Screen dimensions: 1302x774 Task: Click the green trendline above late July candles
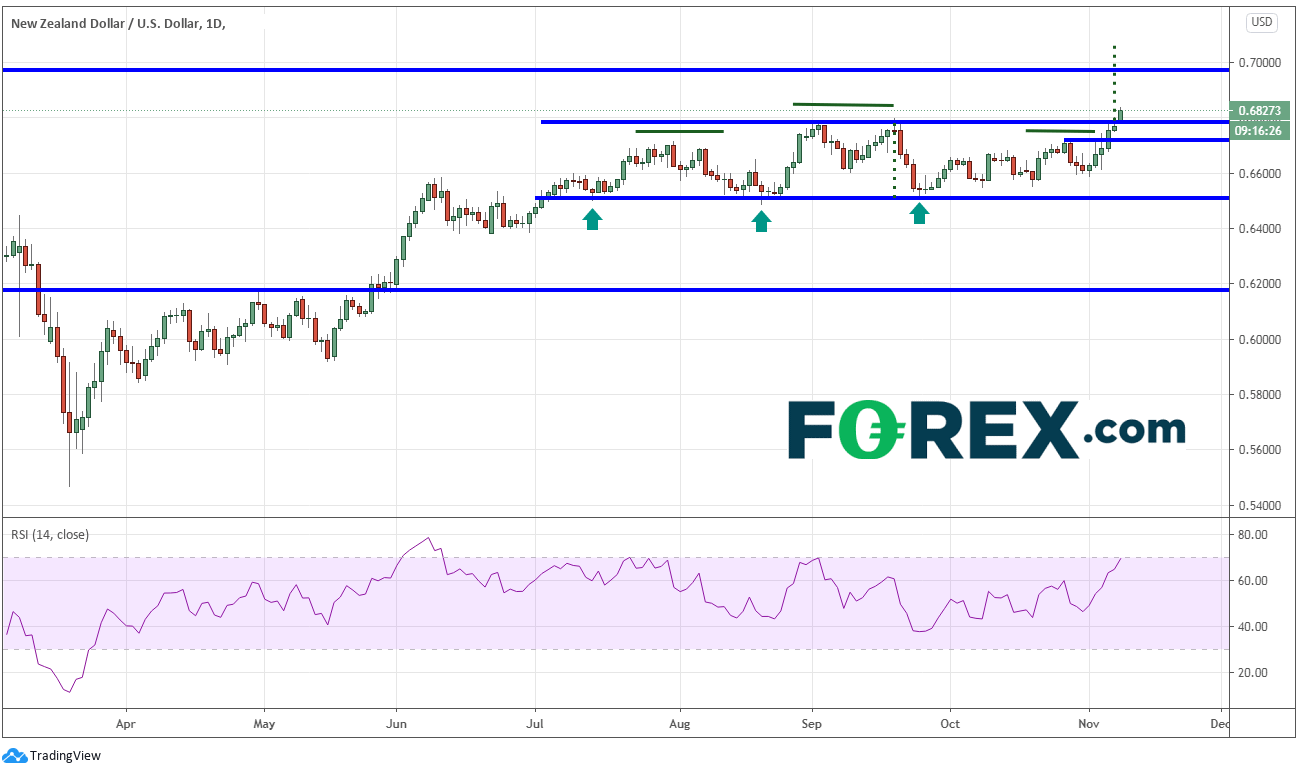[679, 131]
